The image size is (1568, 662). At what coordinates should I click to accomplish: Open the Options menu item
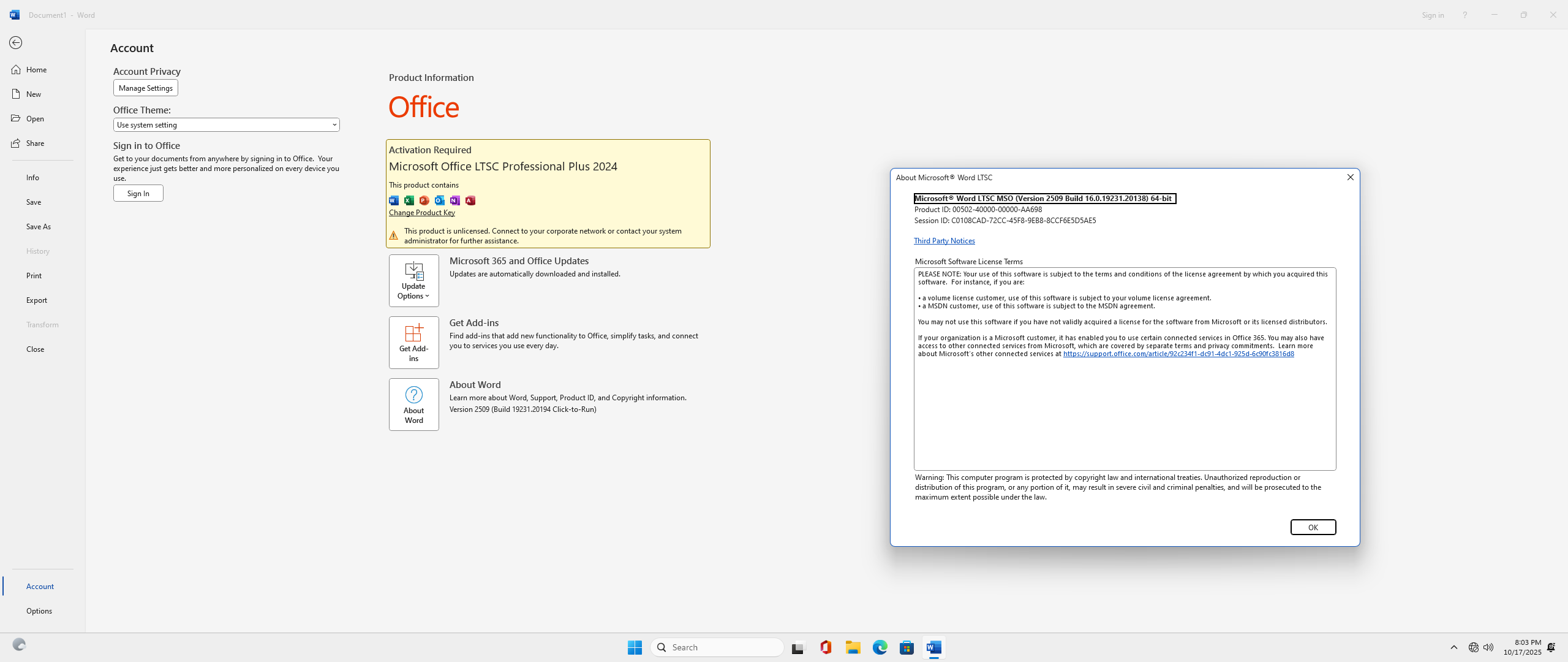[39, 611]
